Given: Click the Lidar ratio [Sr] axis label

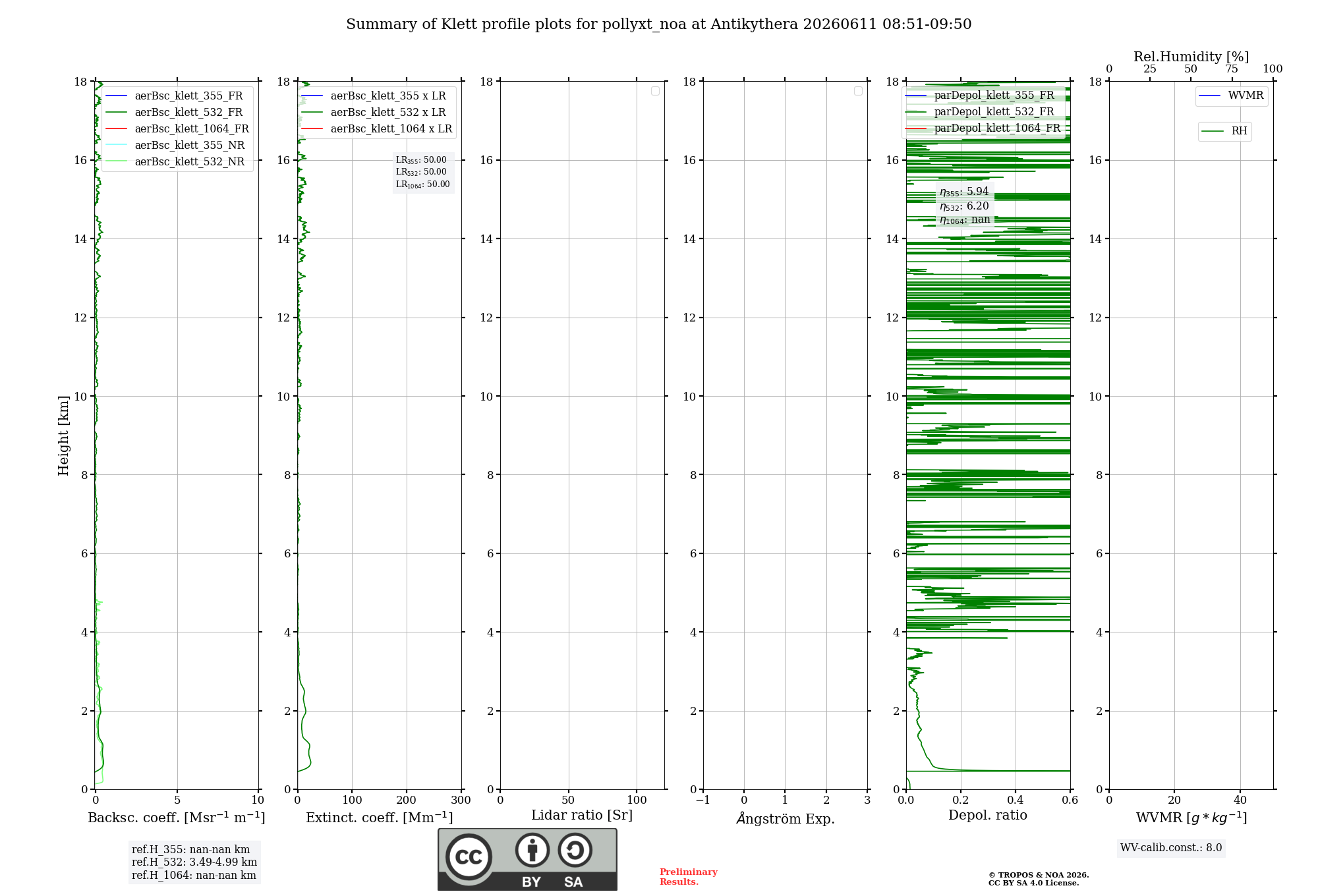Looking at the screenshot, I should (x=582, y=816).
